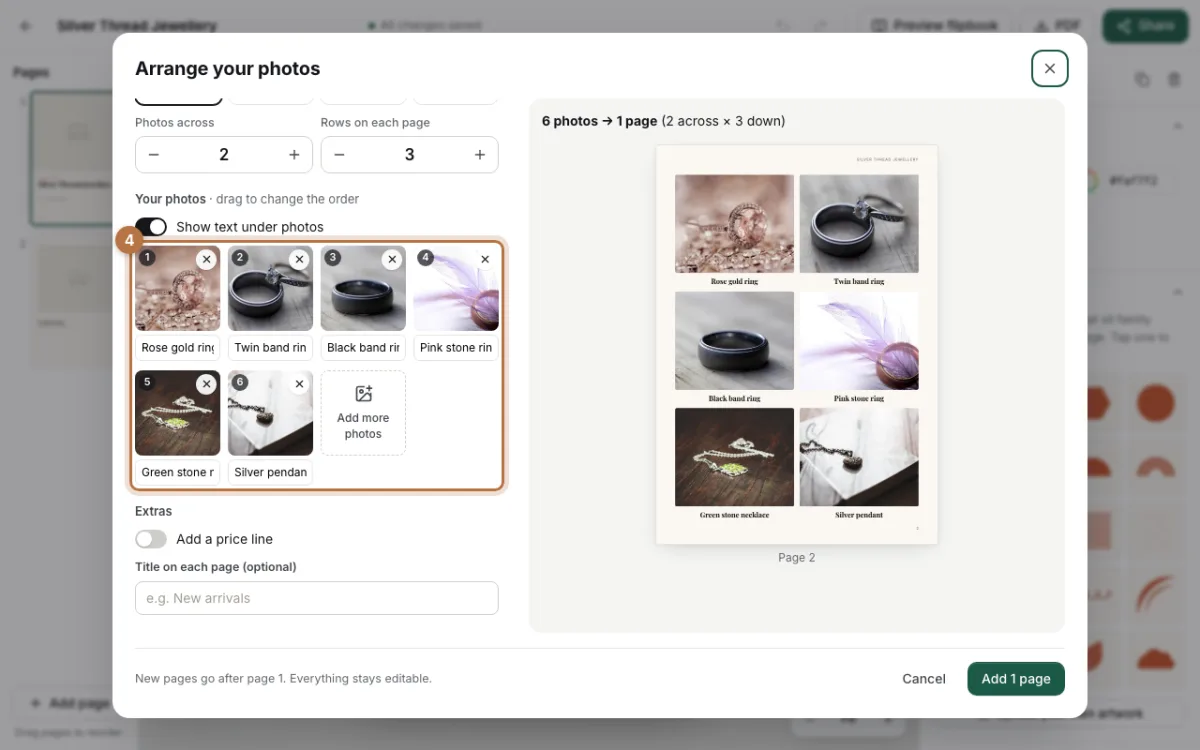The image size is (1200, 750).
Task: Remove the Silver pendant photo
Action: click(x=299, y=384)
